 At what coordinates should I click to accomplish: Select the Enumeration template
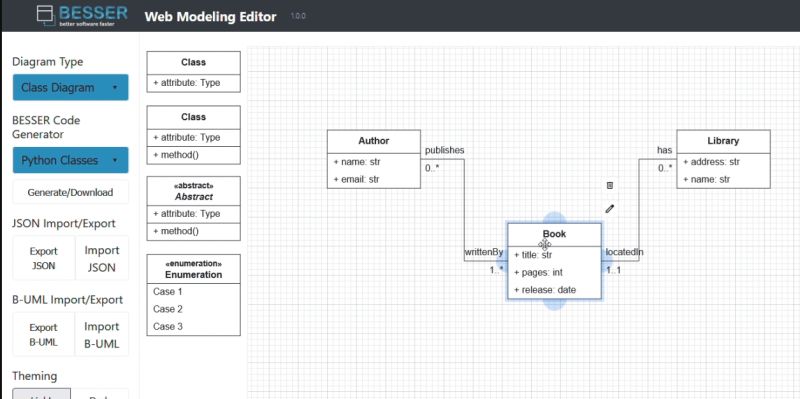pos(193,295)
